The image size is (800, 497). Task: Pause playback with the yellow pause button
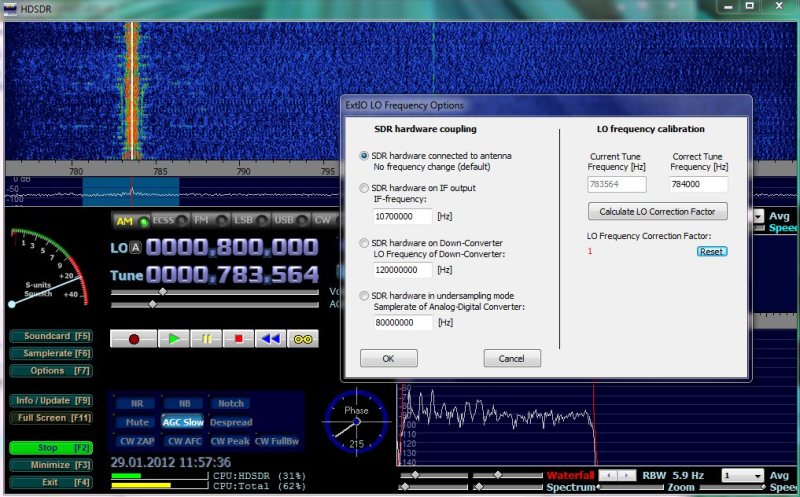[206, 339]
